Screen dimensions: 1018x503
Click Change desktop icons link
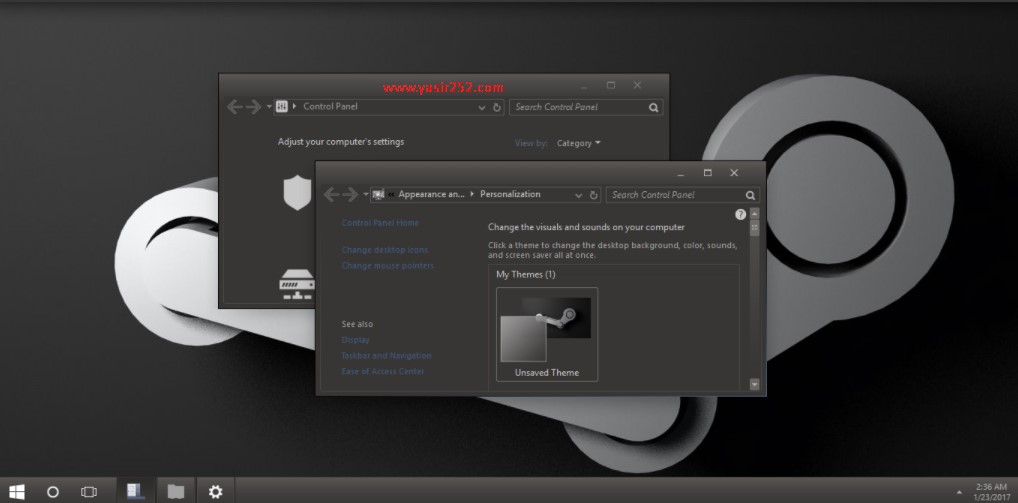[384, 250]
